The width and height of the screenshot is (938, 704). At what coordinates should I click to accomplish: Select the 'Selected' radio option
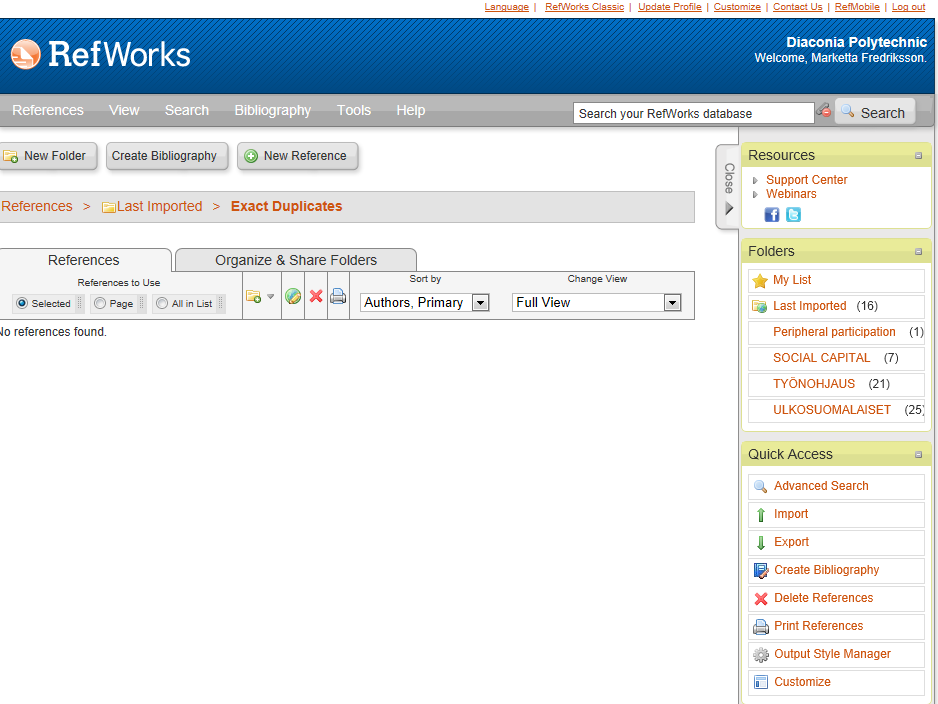pyautogui.click(x=22, y=303)
